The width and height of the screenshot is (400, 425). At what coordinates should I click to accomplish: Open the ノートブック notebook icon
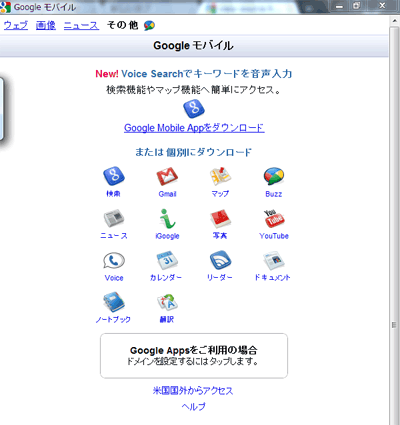click(x=114, y=302)
